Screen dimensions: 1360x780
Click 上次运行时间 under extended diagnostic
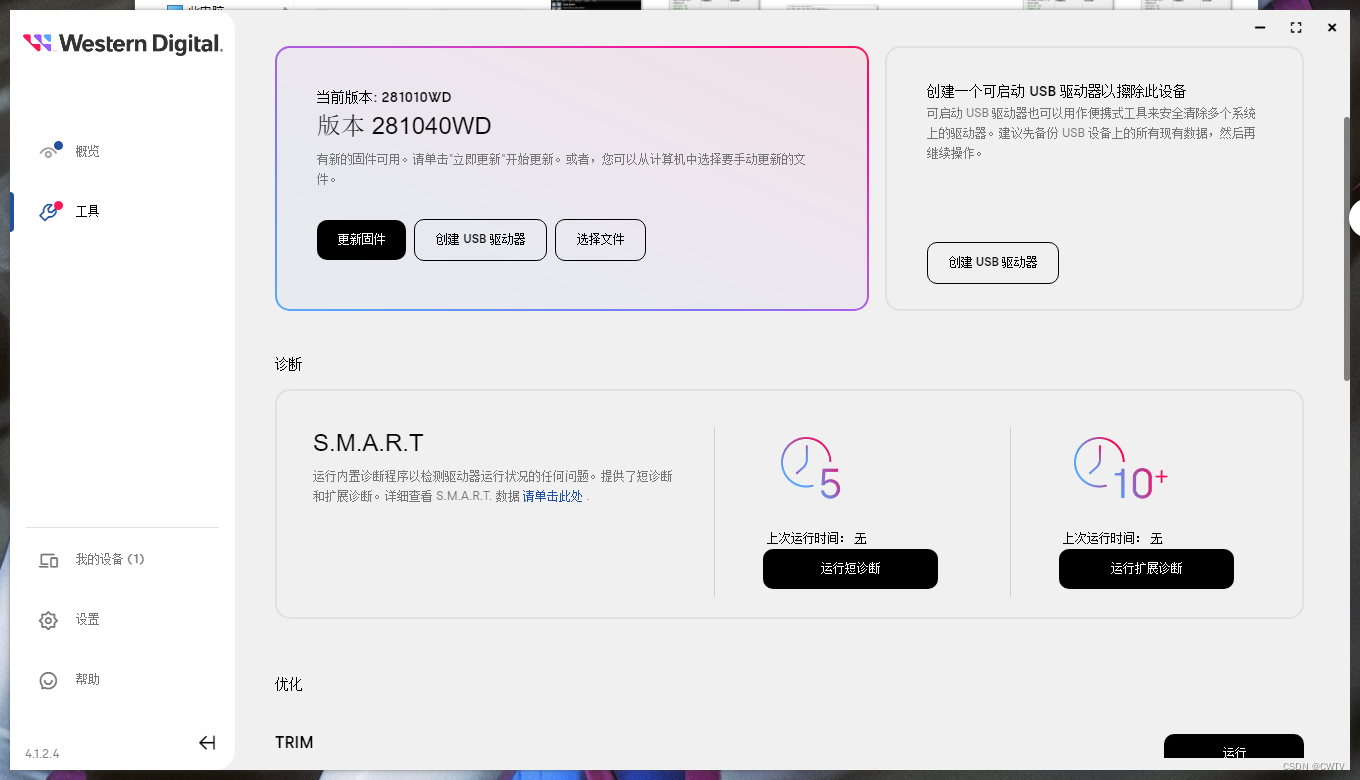click(1101, 538)
